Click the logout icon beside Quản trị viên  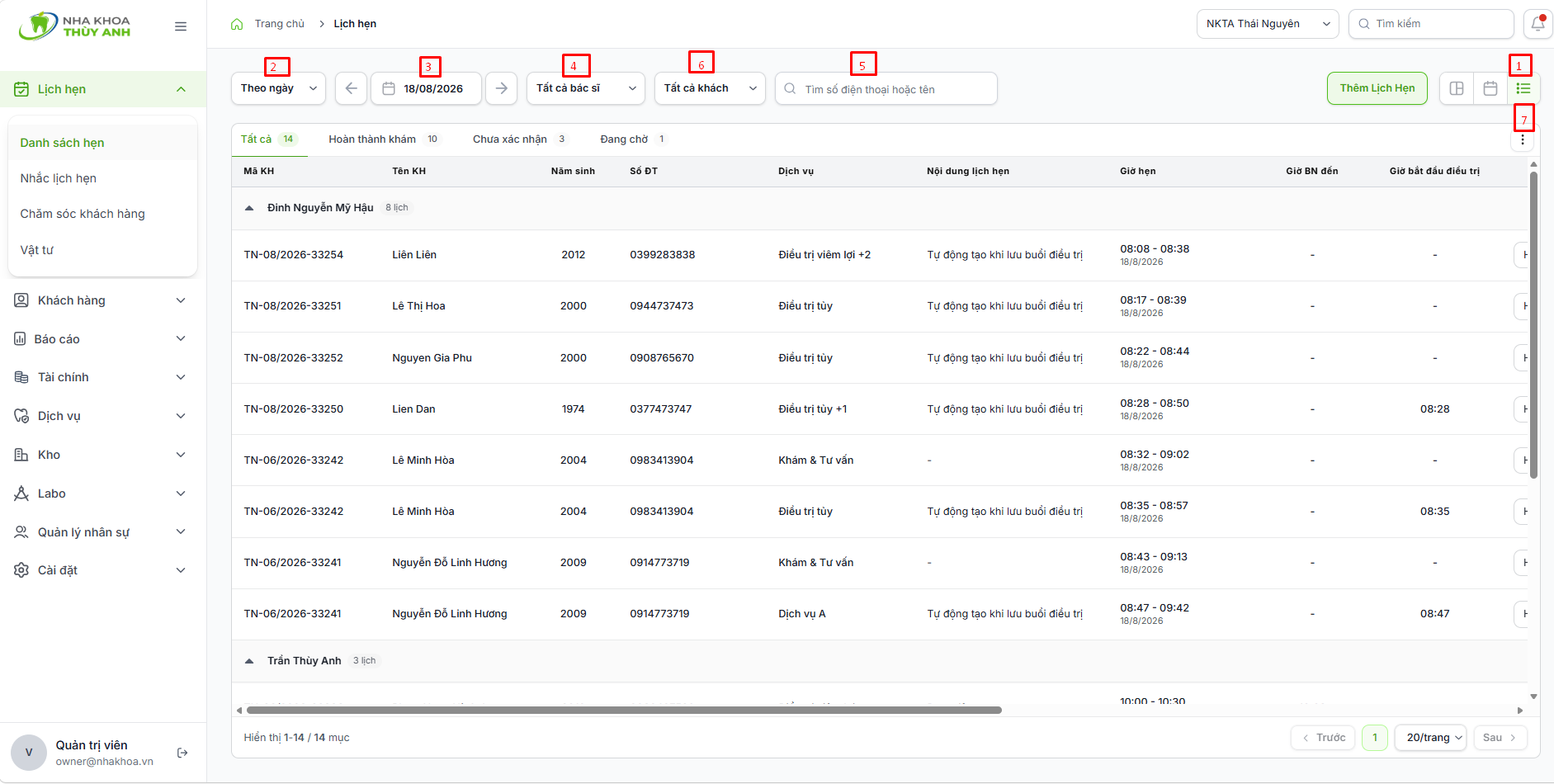[x=182, y=753]
